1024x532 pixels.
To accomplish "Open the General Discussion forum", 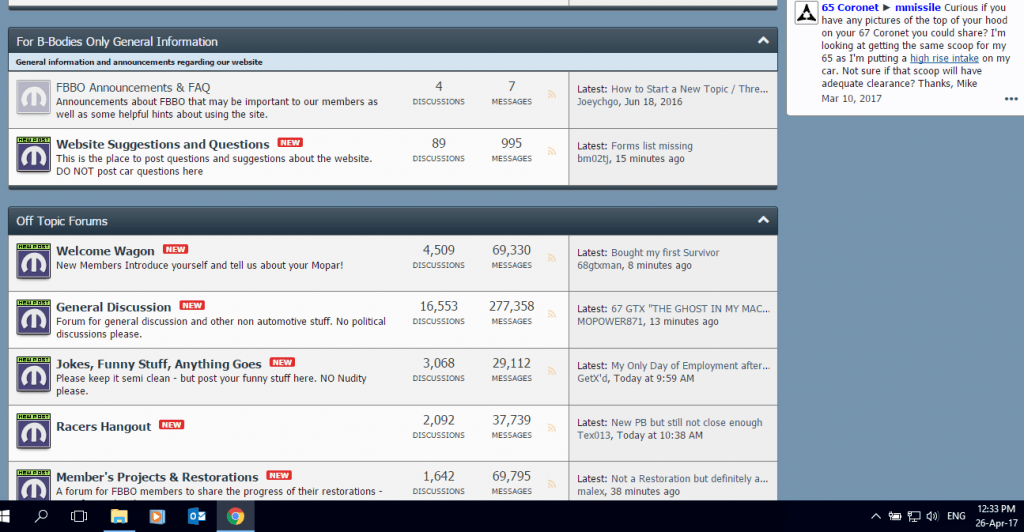I will 114,307.
